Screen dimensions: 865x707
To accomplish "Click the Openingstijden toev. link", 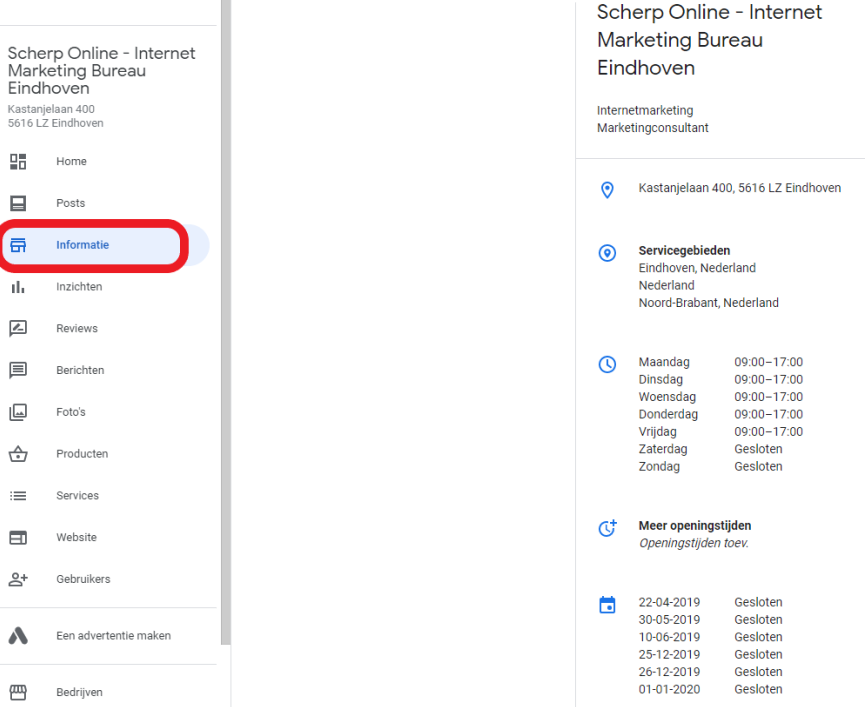I will point(693,543).
